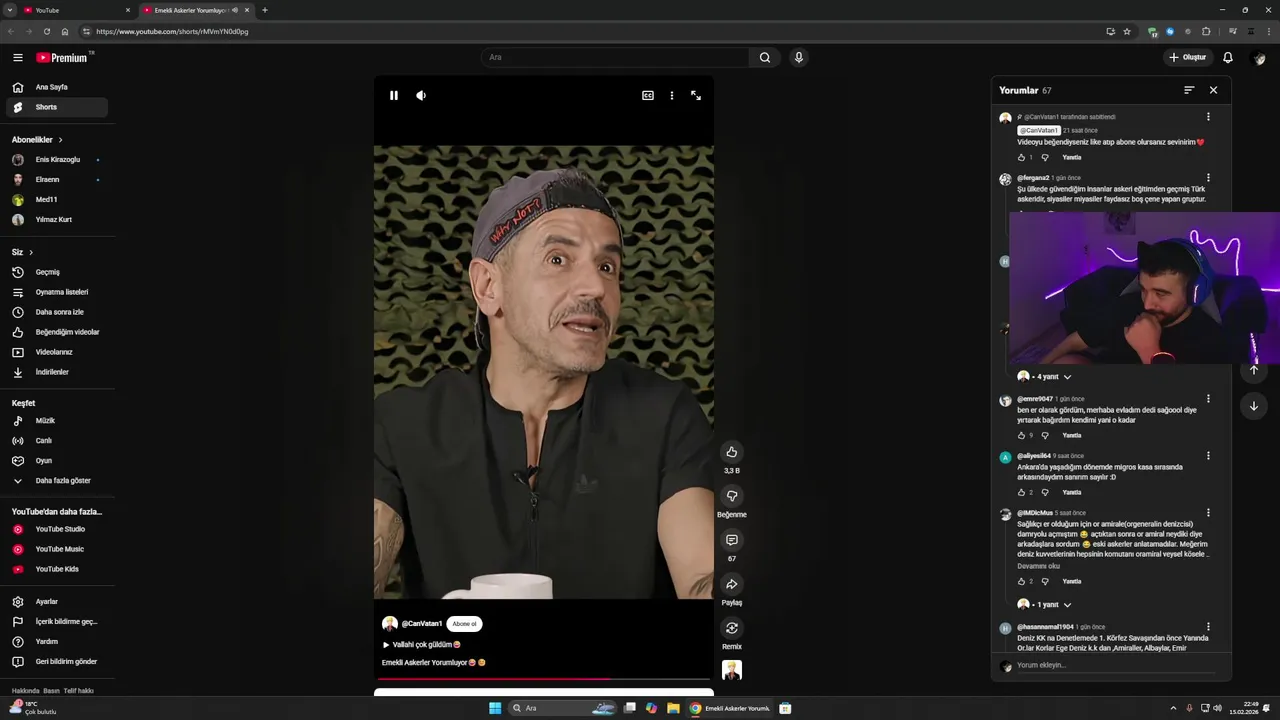1280x720 pixels.
Task: Seek using the red Shorts progress bar
Action: (x=544, y=679)
